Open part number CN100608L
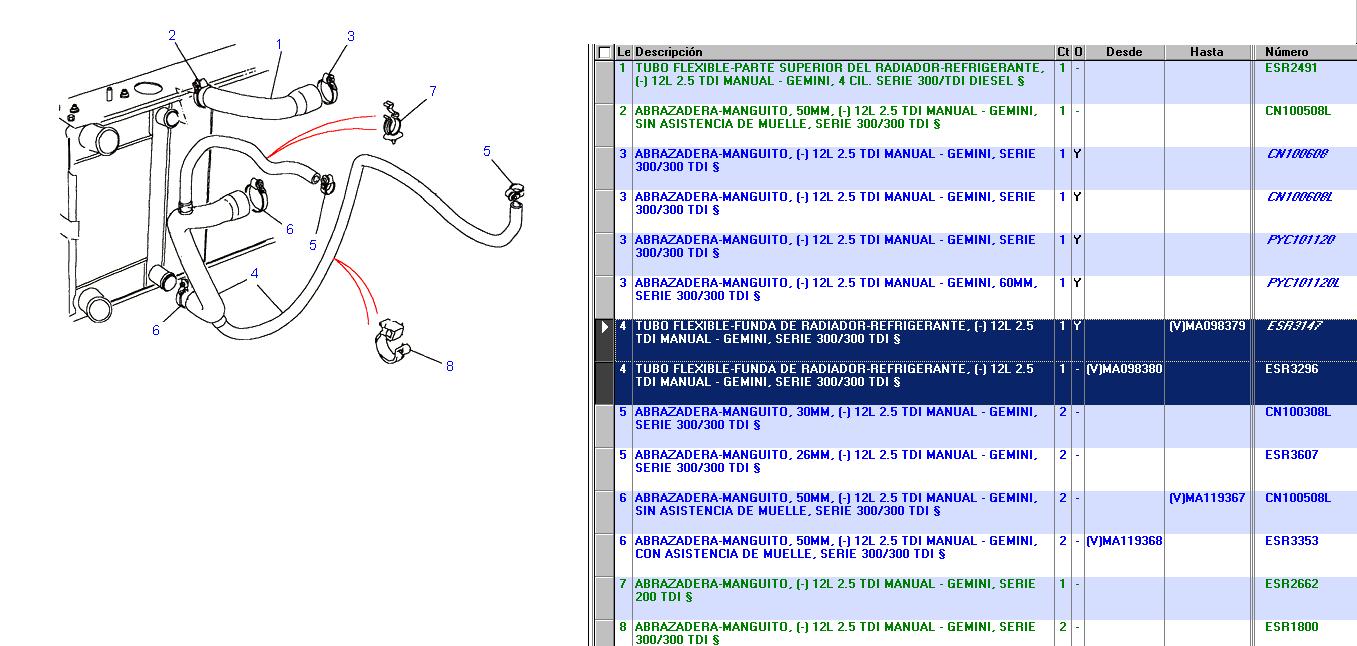1357x646 pixels. (x=1300, y=197)
